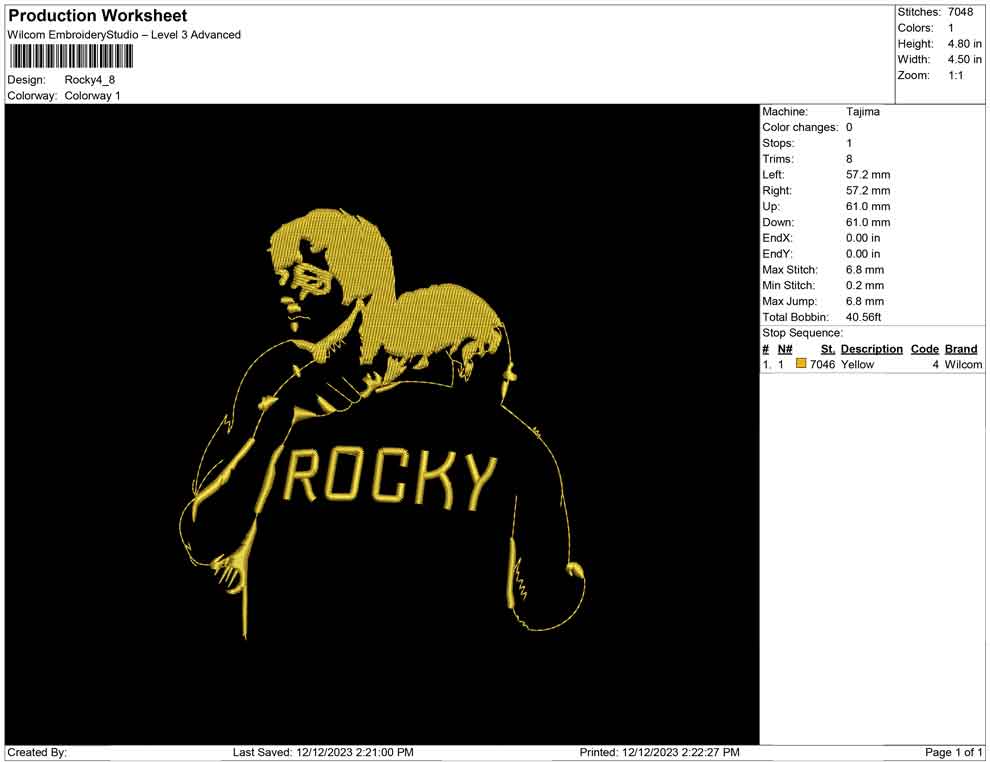Screen dimensions: 990x762
Task: Select the Brand column header
Action: click(x=961, y=349)
